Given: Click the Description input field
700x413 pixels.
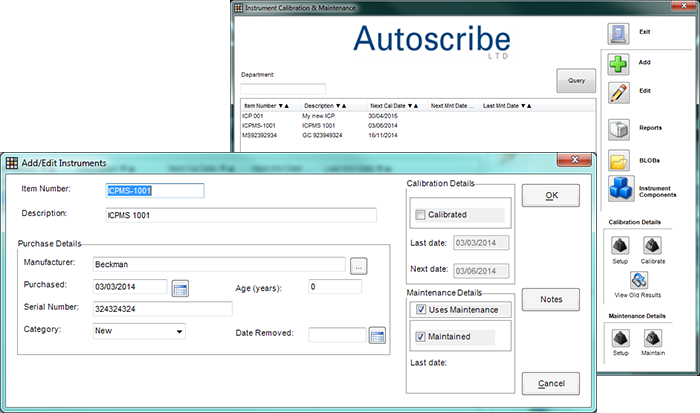Looking at the screenshot, I should [241, 215].
